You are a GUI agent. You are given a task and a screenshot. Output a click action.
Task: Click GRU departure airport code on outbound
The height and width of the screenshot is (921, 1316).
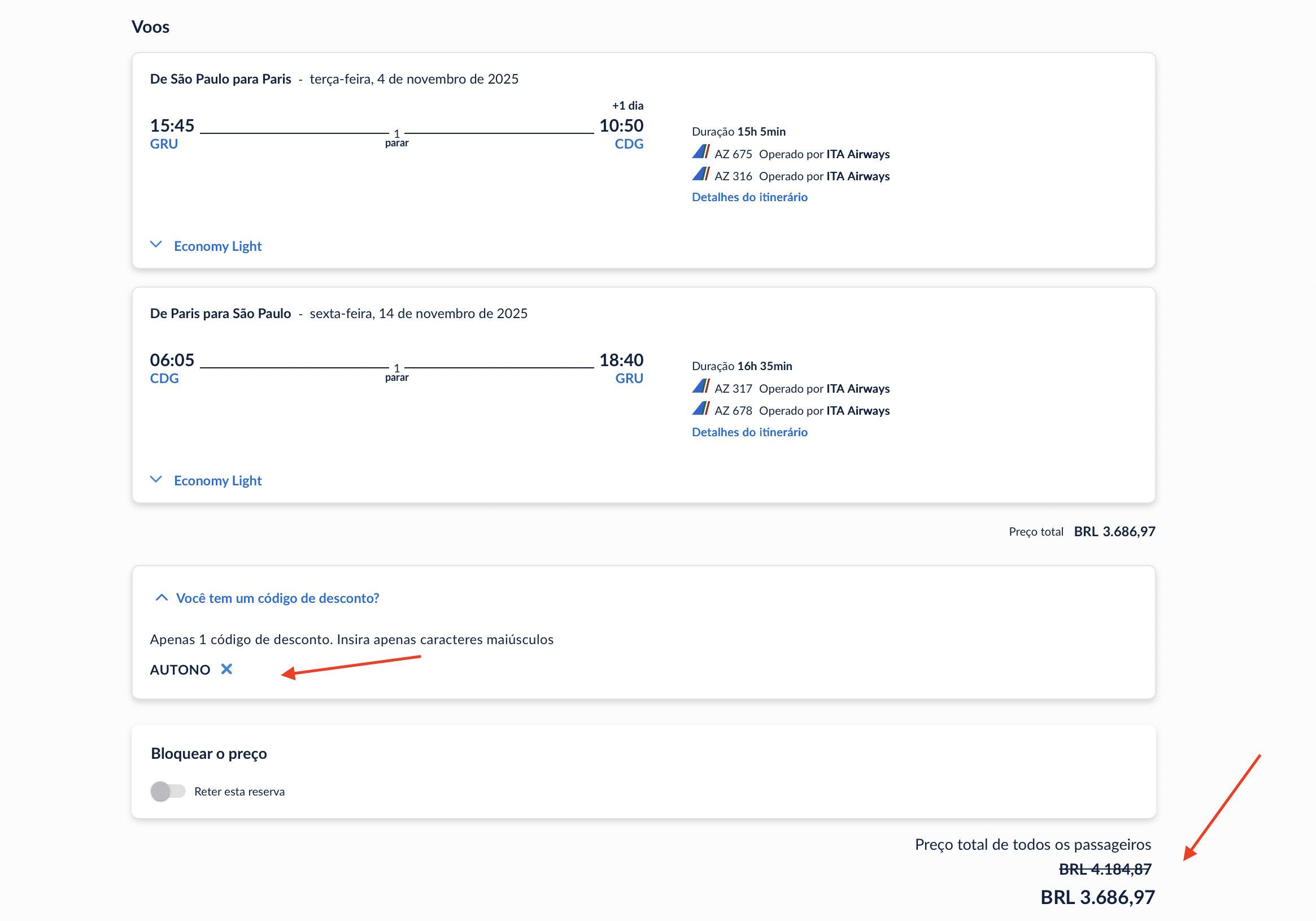coord(164,144)
